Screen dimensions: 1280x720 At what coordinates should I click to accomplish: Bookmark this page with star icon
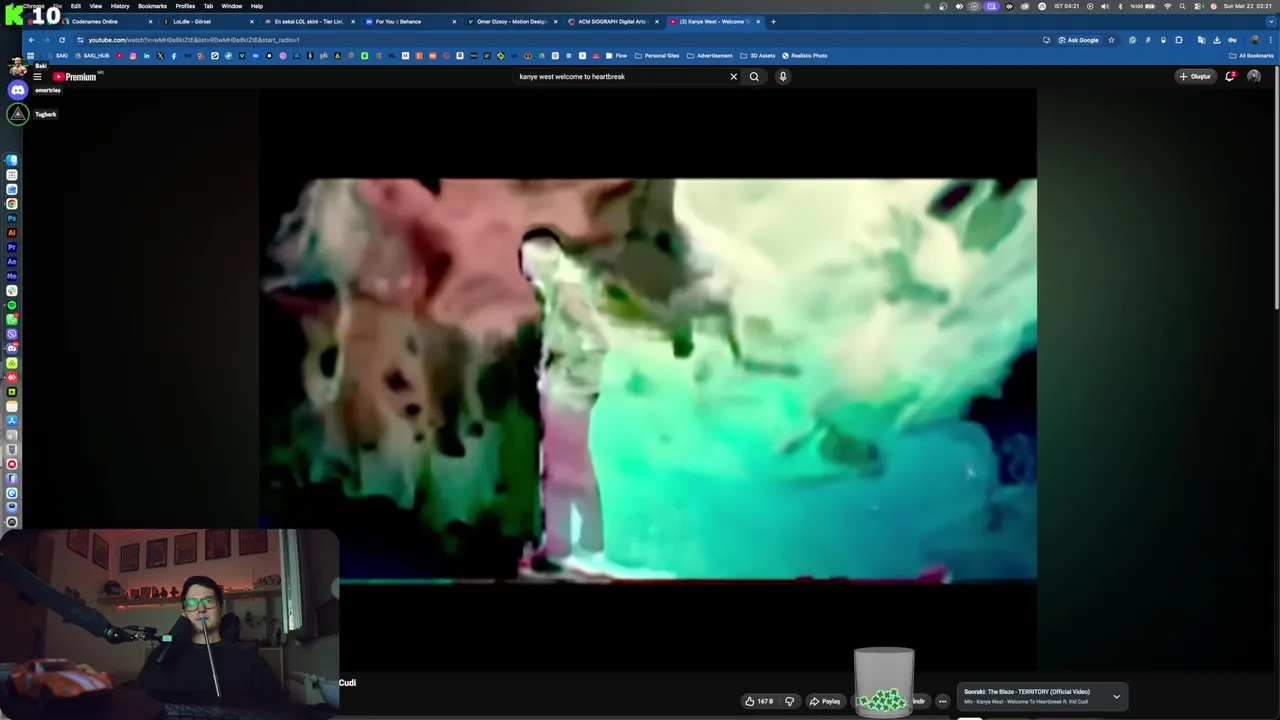(x=1111, y=40)
